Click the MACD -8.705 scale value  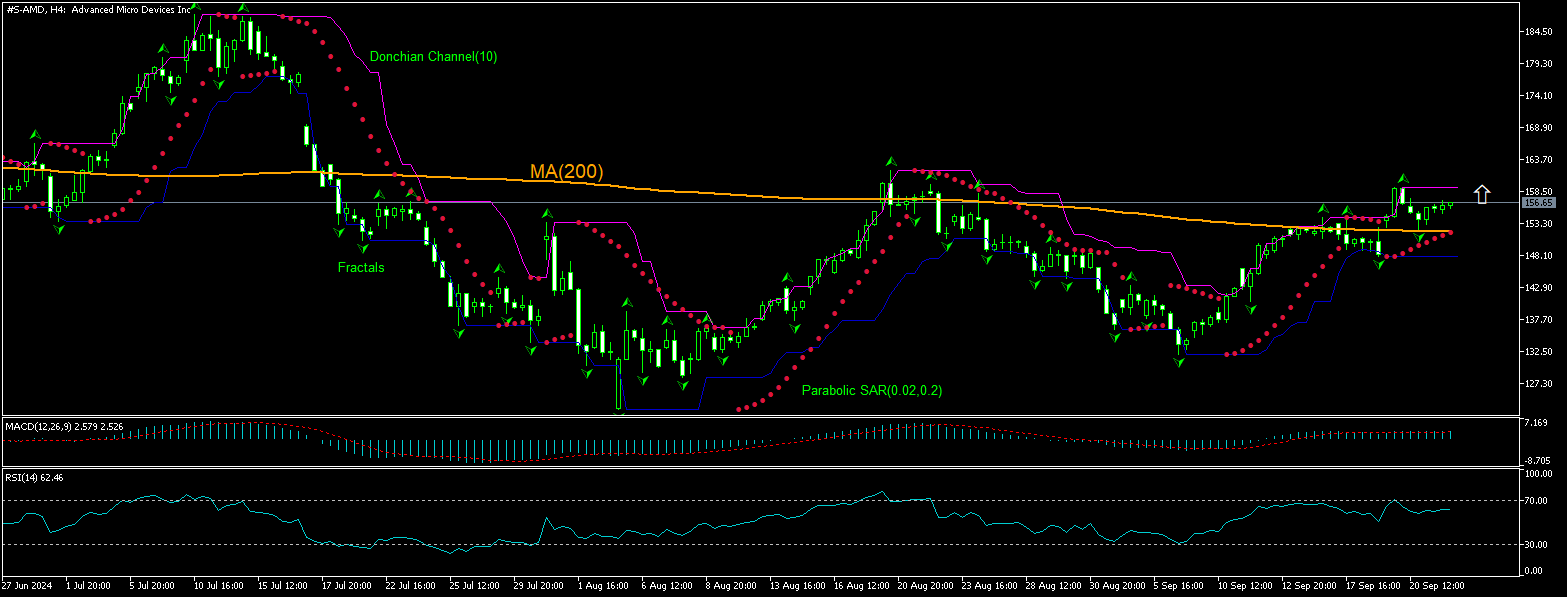click(x=1535, y=461)
